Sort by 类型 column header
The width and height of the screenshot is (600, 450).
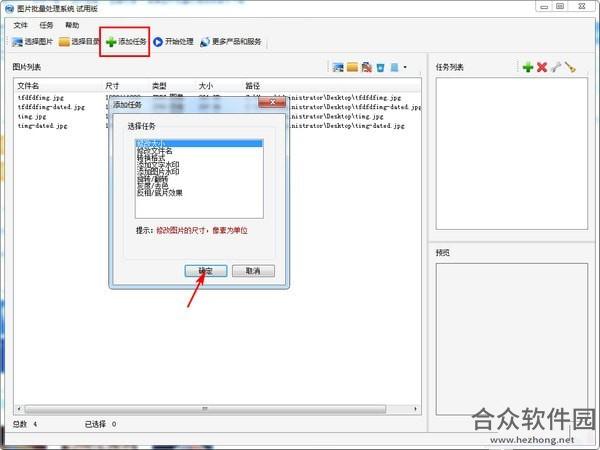pos(159,86)
